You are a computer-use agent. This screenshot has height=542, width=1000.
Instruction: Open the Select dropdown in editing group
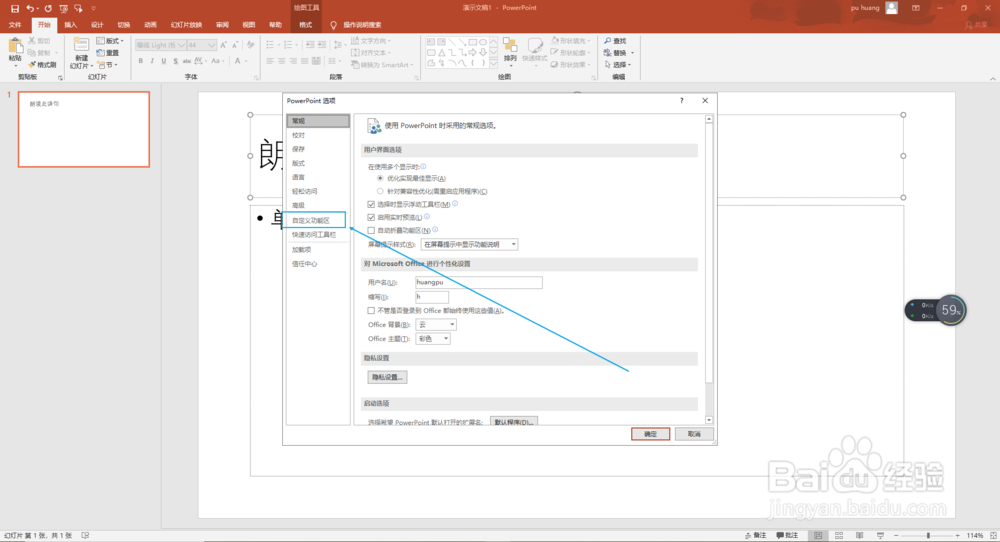click(x=617, y=65)
